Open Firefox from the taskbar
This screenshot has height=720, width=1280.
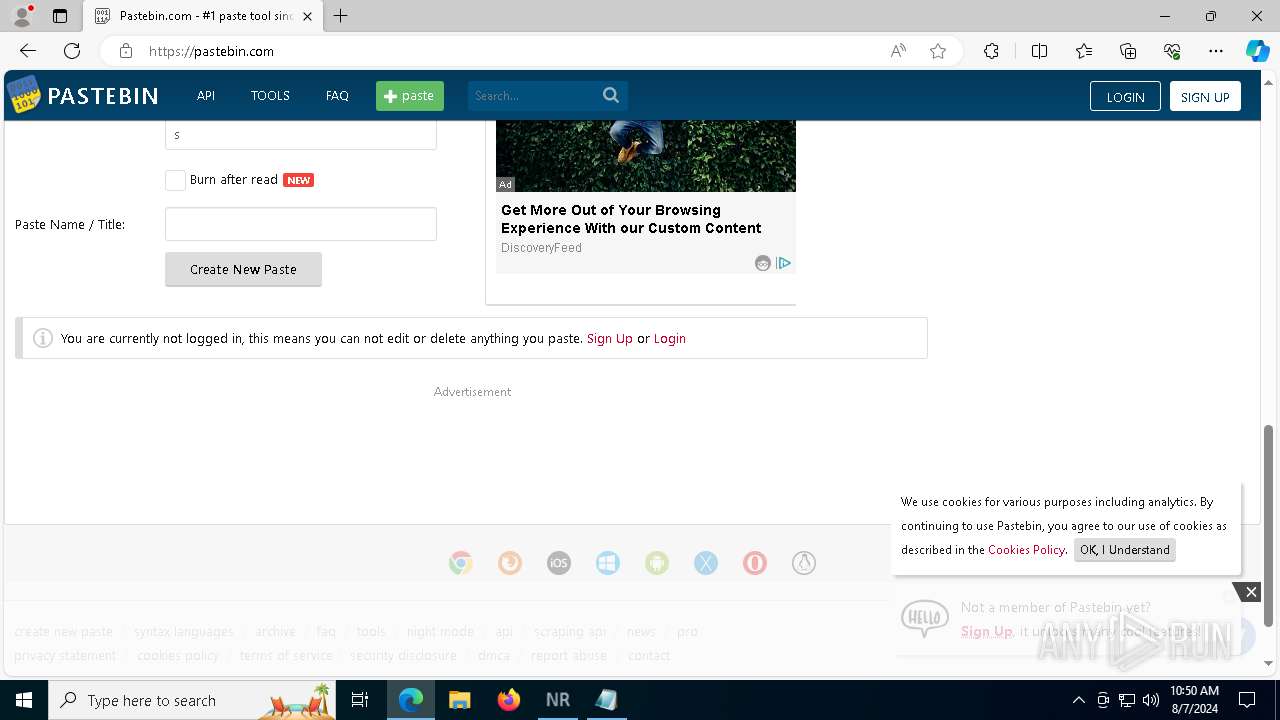(x=509, y=700)
